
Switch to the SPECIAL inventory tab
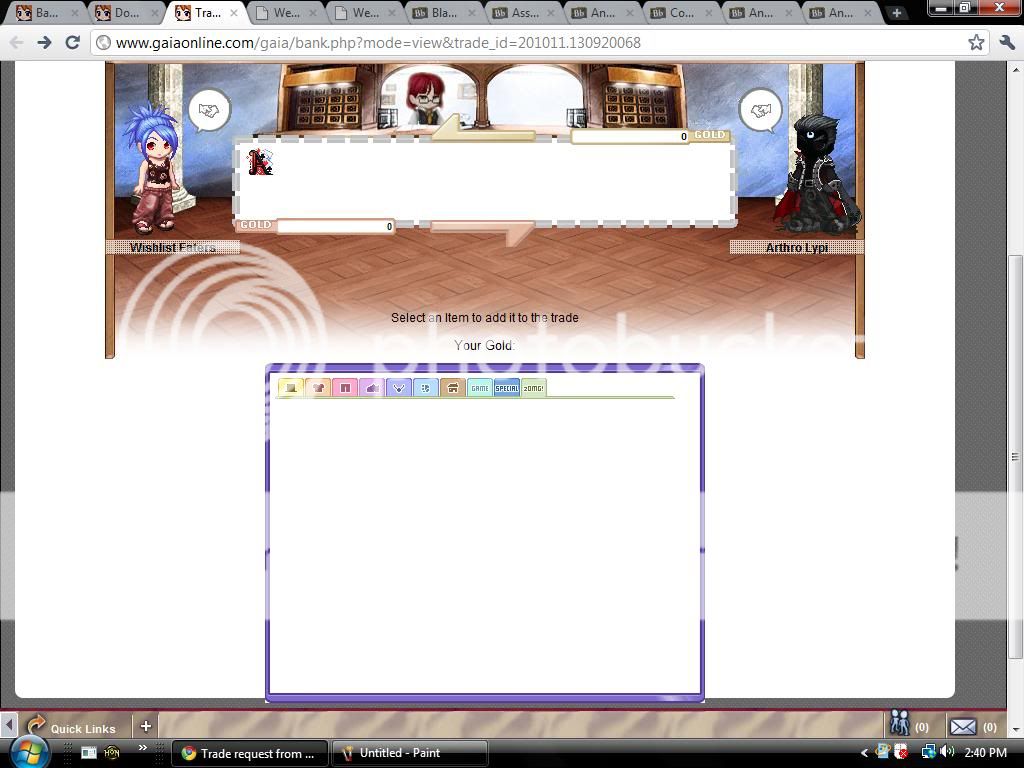point(507,388)
